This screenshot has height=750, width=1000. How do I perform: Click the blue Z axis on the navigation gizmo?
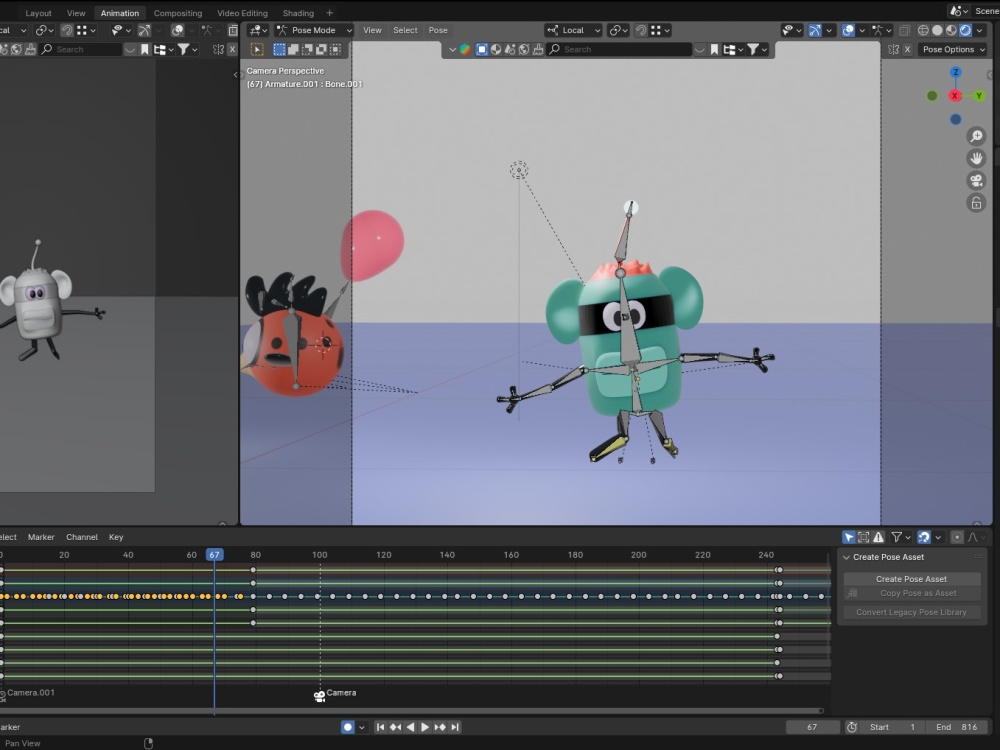(955, 72)
